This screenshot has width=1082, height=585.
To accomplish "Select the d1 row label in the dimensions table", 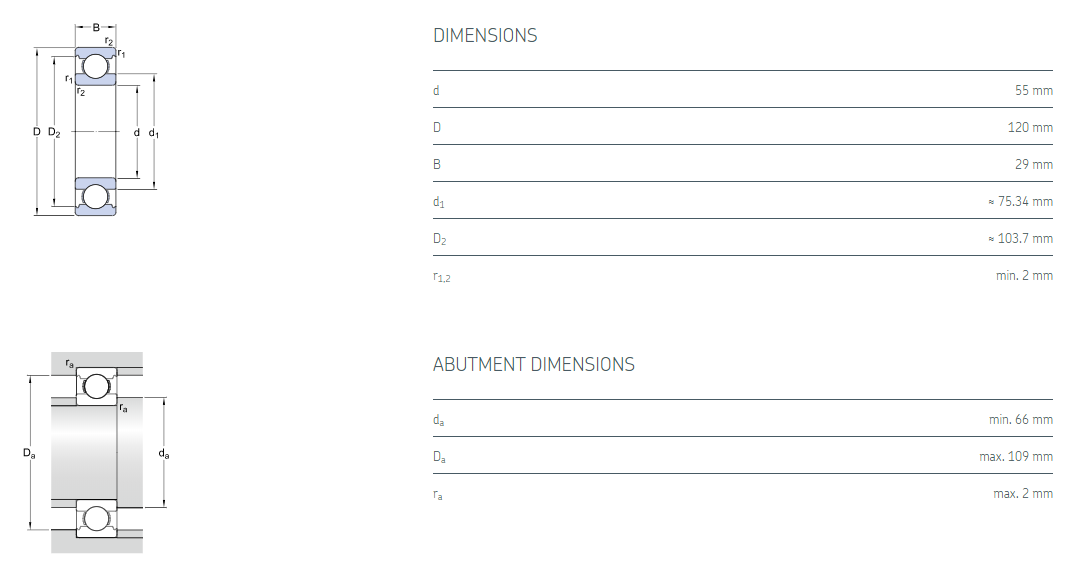I will click(438, 202).
